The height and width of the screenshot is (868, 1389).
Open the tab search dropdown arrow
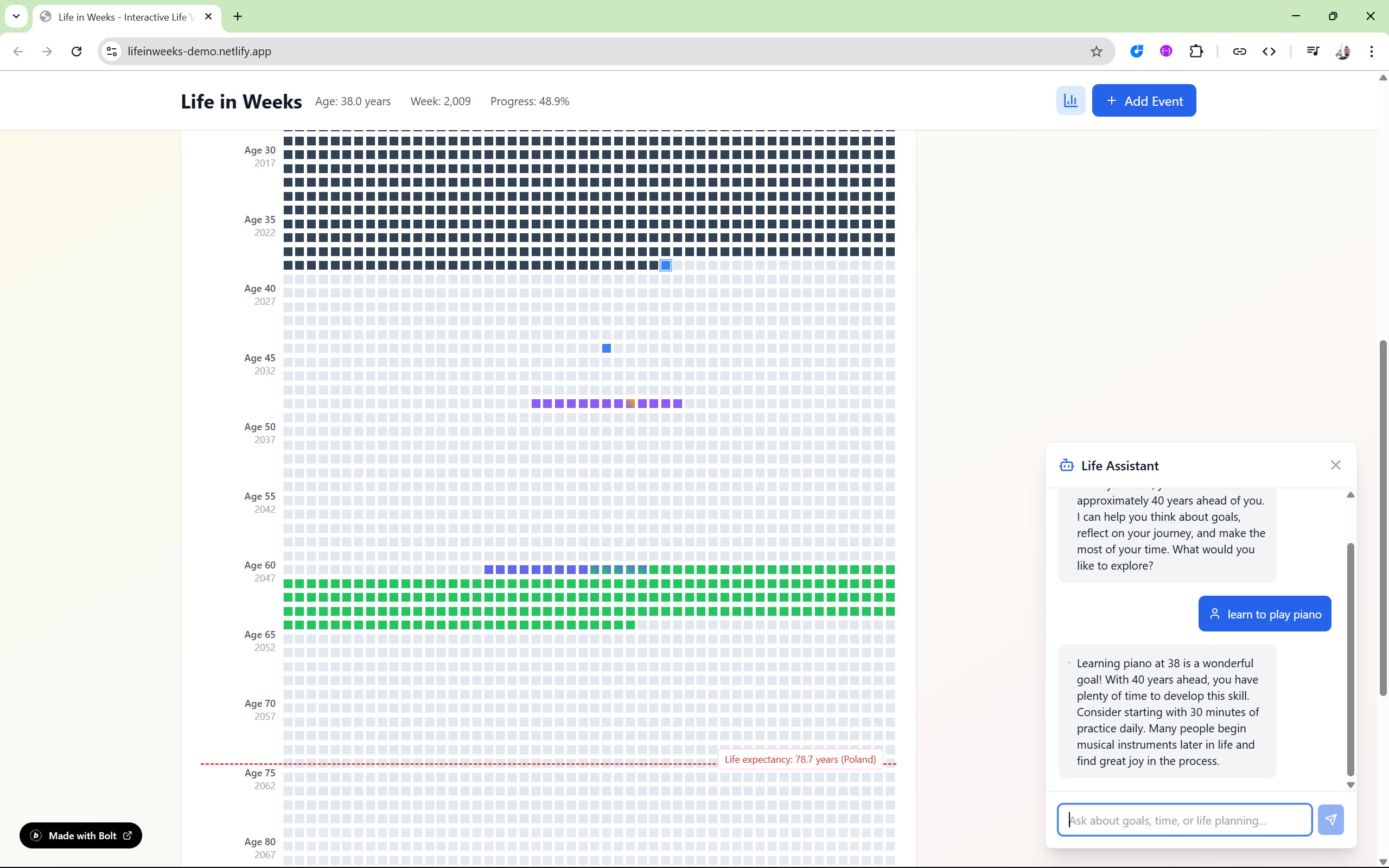(x=16, y=16)
